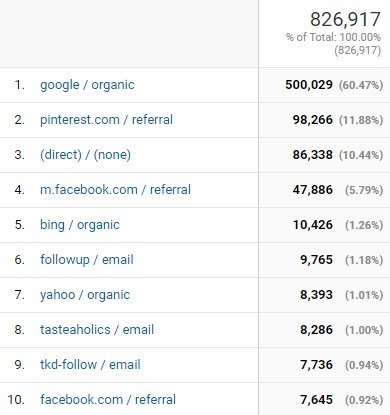Click the 9,765 sessions value
Image resolution: width=390 pixels, height=415 pixels.
pyautogui.click(x=316, y=260)
